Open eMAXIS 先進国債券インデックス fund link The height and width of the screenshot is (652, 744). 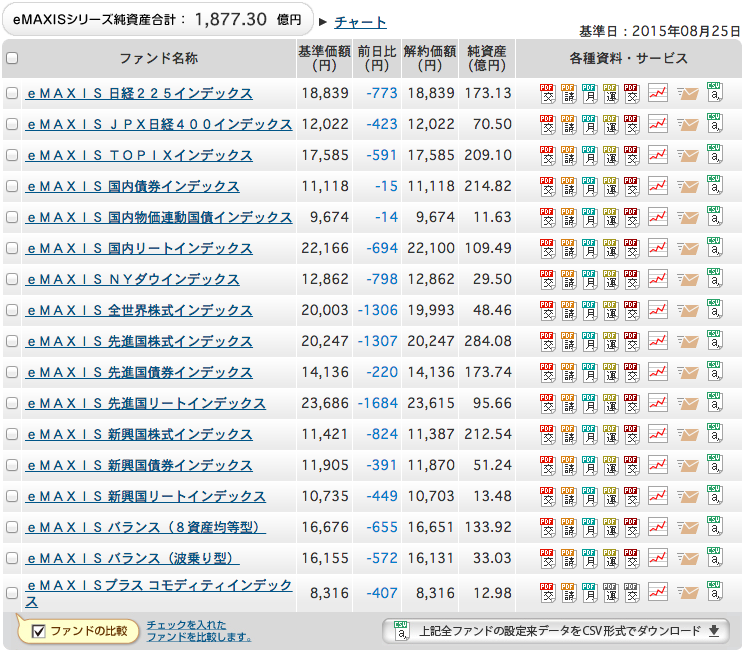tap(139, 373)
